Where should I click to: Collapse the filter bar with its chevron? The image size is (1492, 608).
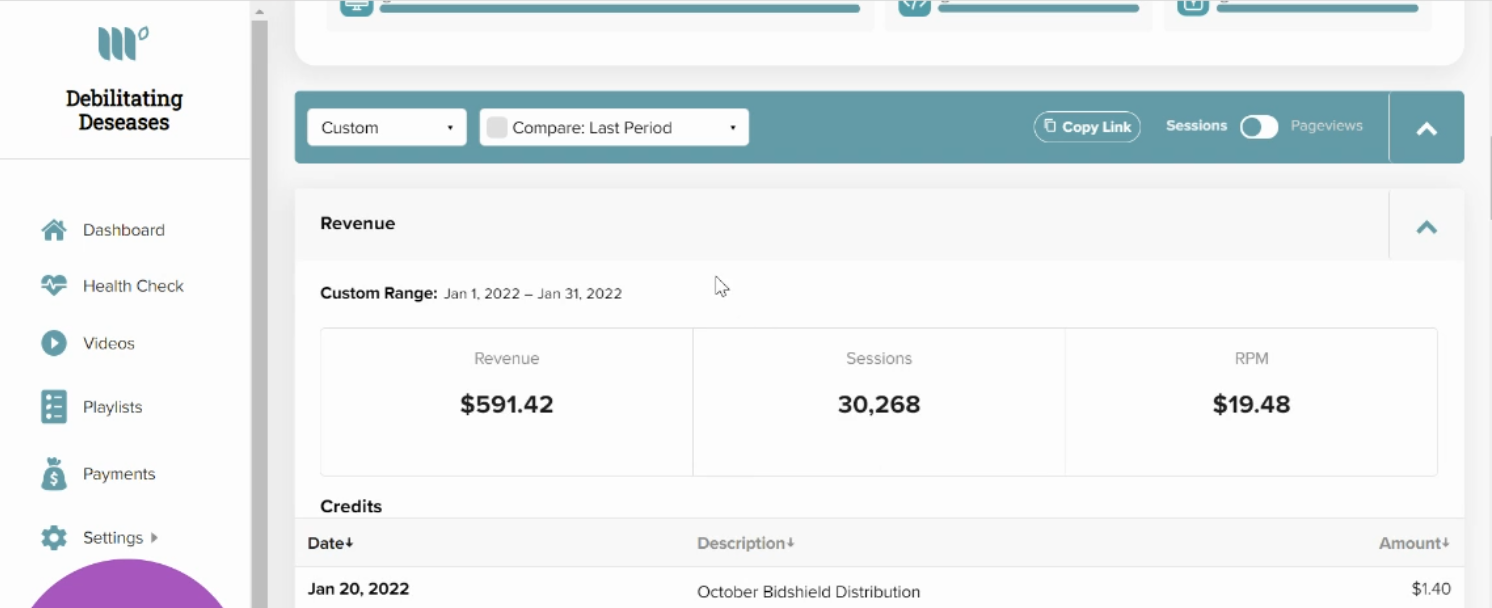1427,128
